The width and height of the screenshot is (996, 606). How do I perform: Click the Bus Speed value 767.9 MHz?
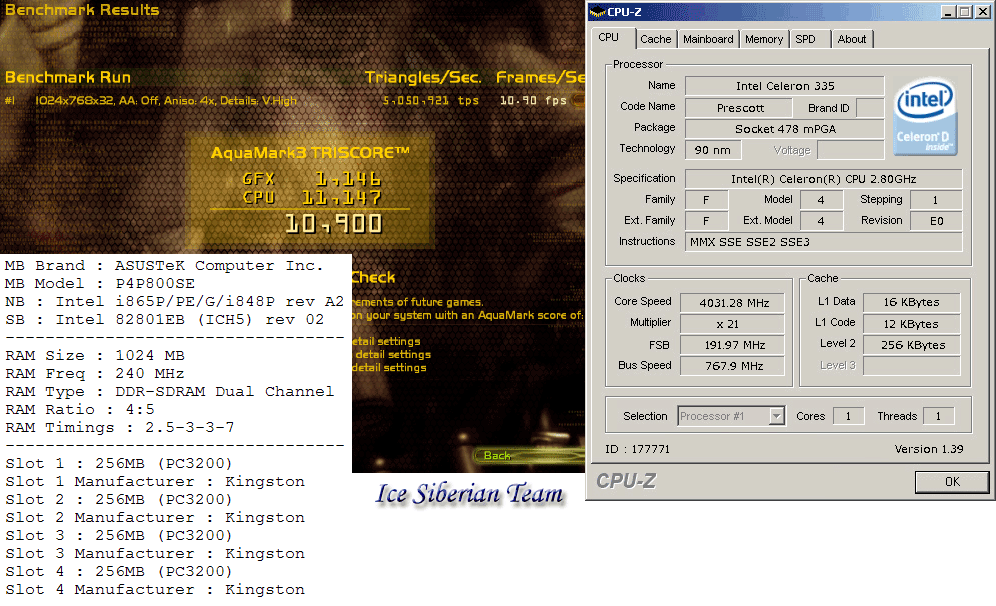pos(732,366)
